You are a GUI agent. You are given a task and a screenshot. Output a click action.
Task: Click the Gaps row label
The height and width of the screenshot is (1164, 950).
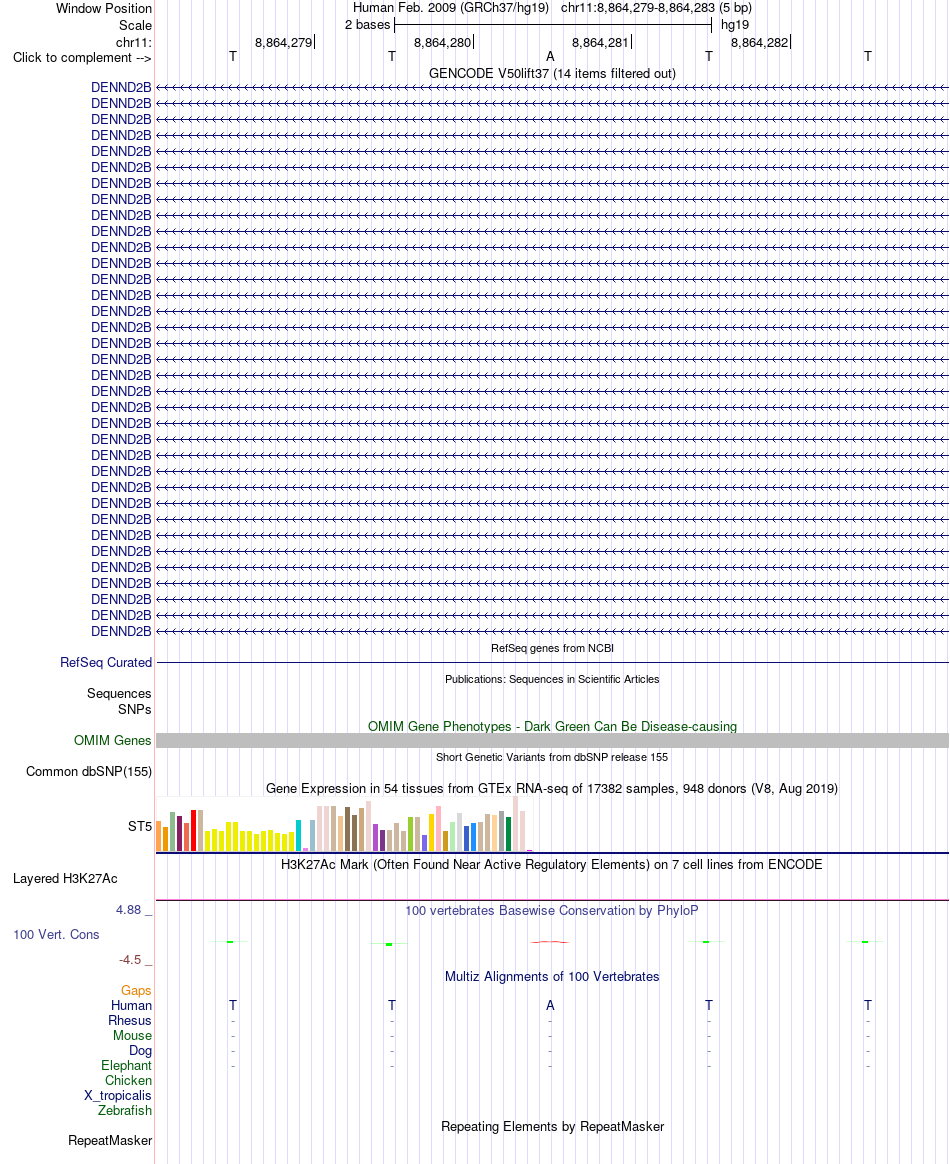coord(136,990)
